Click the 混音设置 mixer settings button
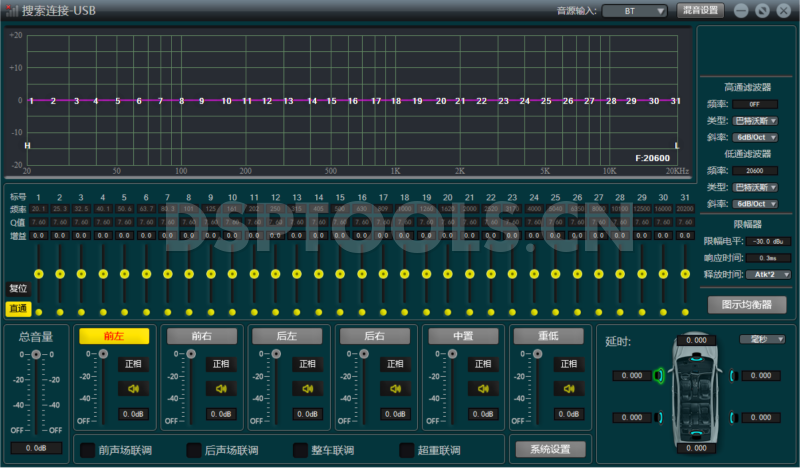The width and height of the screenshot is (800, 468). click(701, 10)
